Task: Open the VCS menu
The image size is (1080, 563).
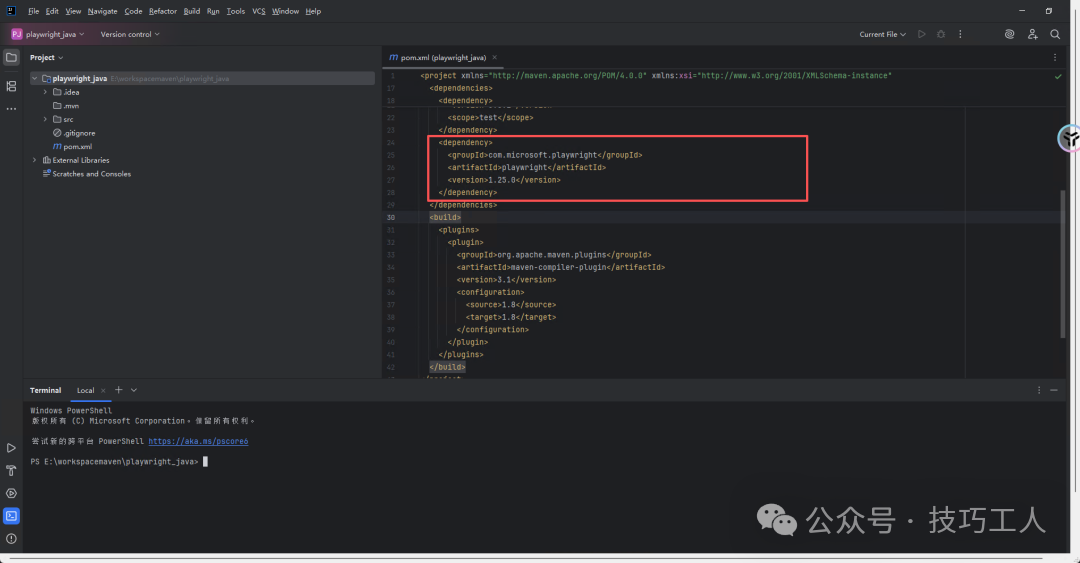Action: coord(258,11)
